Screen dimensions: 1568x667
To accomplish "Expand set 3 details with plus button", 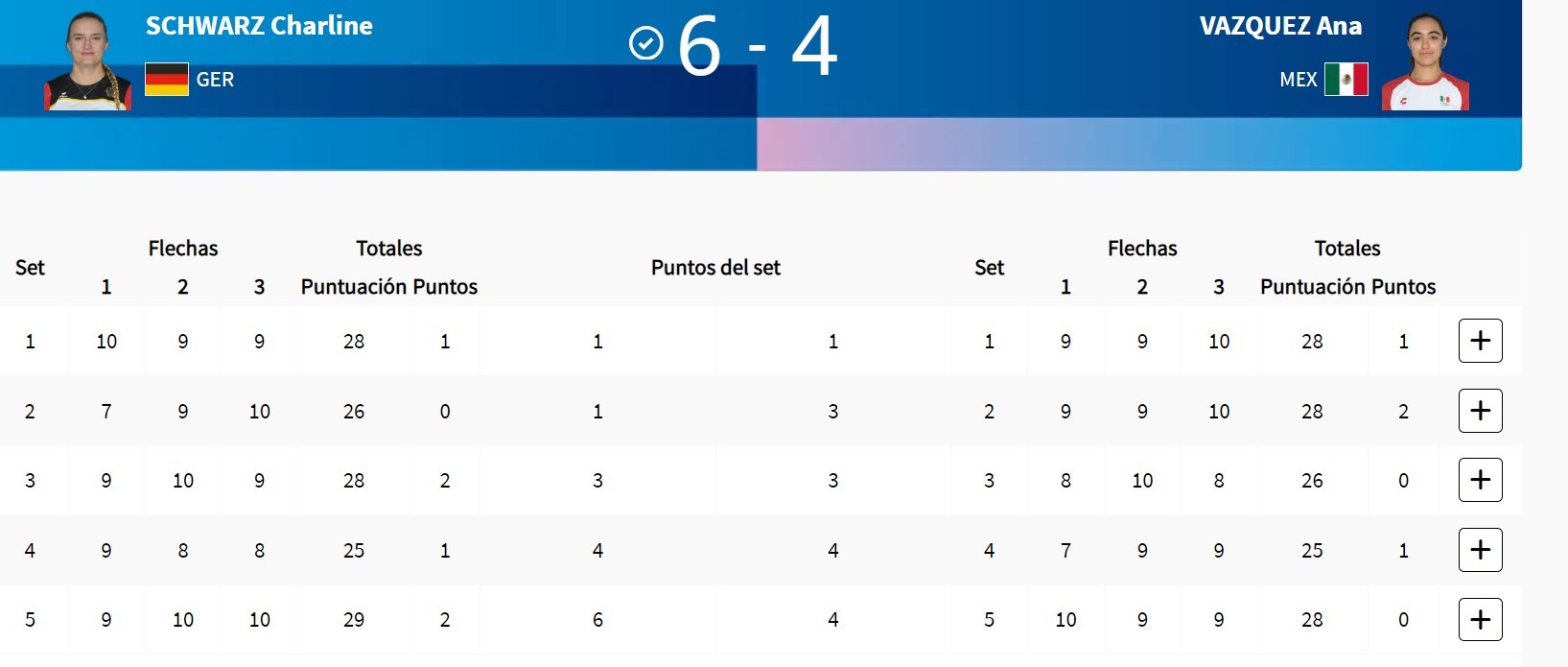I will coord(1480,480).
